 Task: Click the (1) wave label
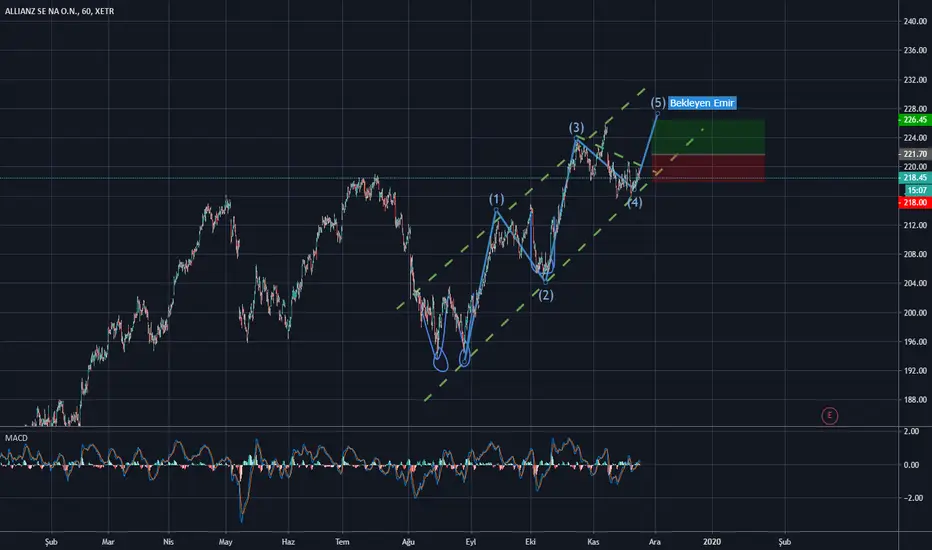(496, 199)
